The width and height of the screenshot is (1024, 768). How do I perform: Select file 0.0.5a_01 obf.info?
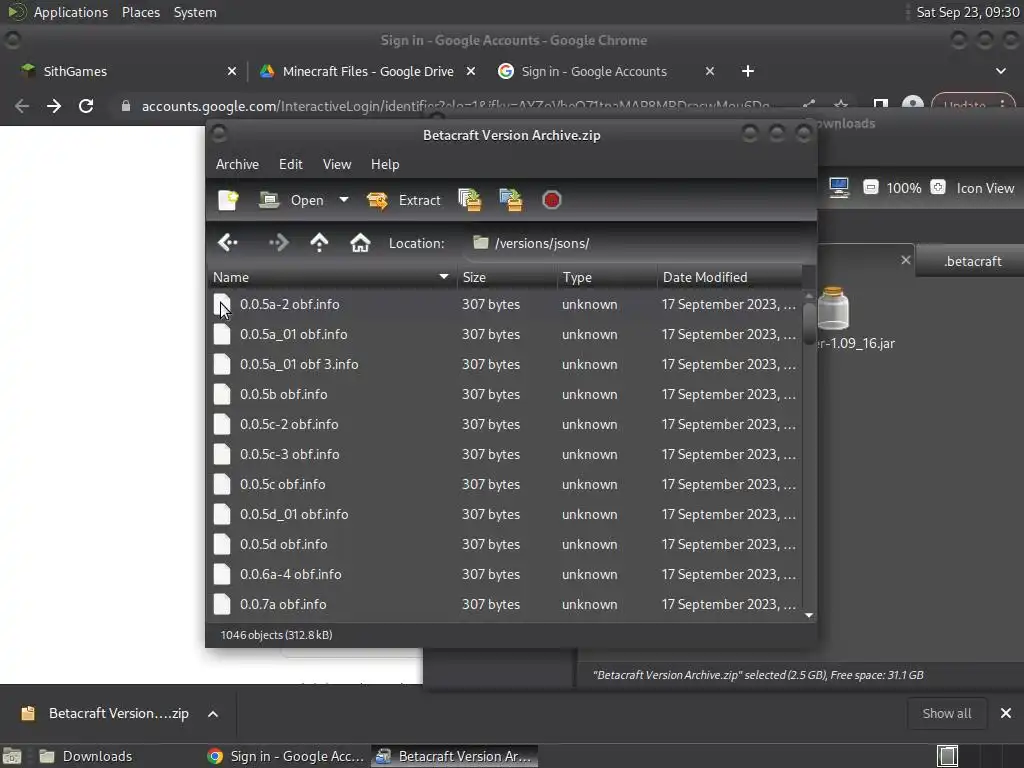click(x=505, y=334)
